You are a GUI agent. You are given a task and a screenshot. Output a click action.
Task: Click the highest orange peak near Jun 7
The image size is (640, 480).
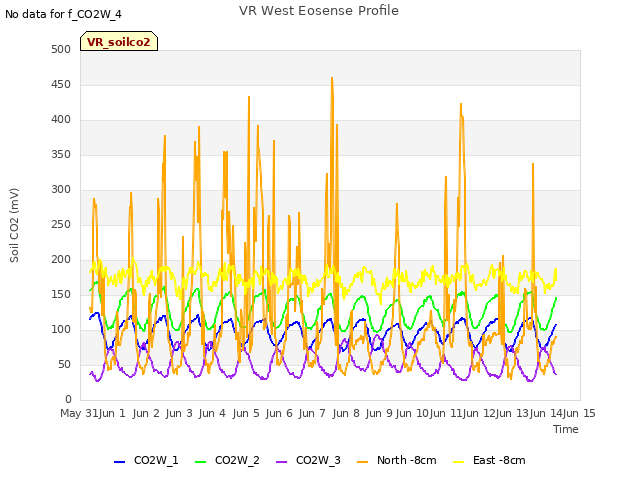pos(332,78)
